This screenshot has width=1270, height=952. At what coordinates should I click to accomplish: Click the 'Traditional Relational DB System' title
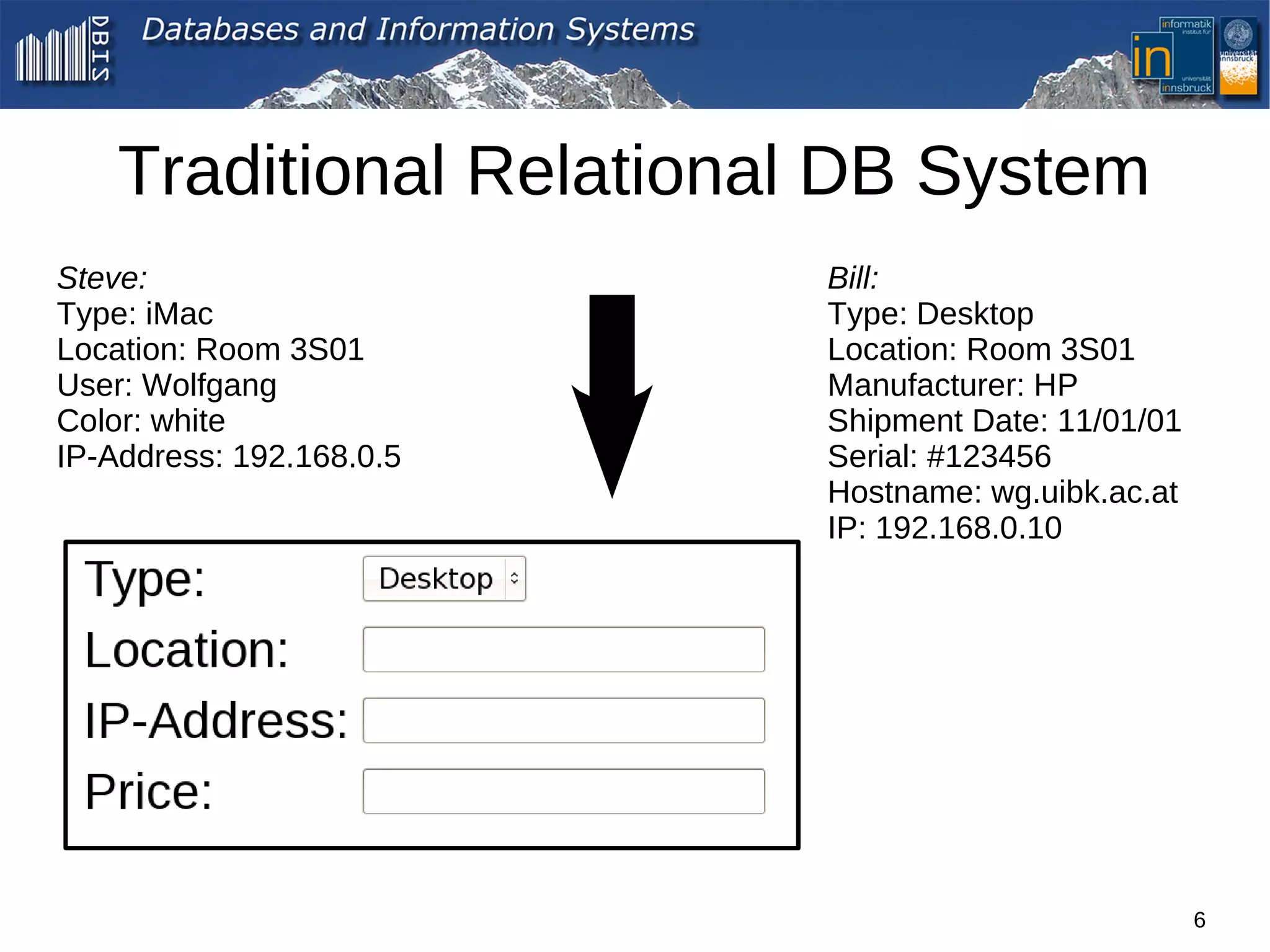tap(633, 171)
